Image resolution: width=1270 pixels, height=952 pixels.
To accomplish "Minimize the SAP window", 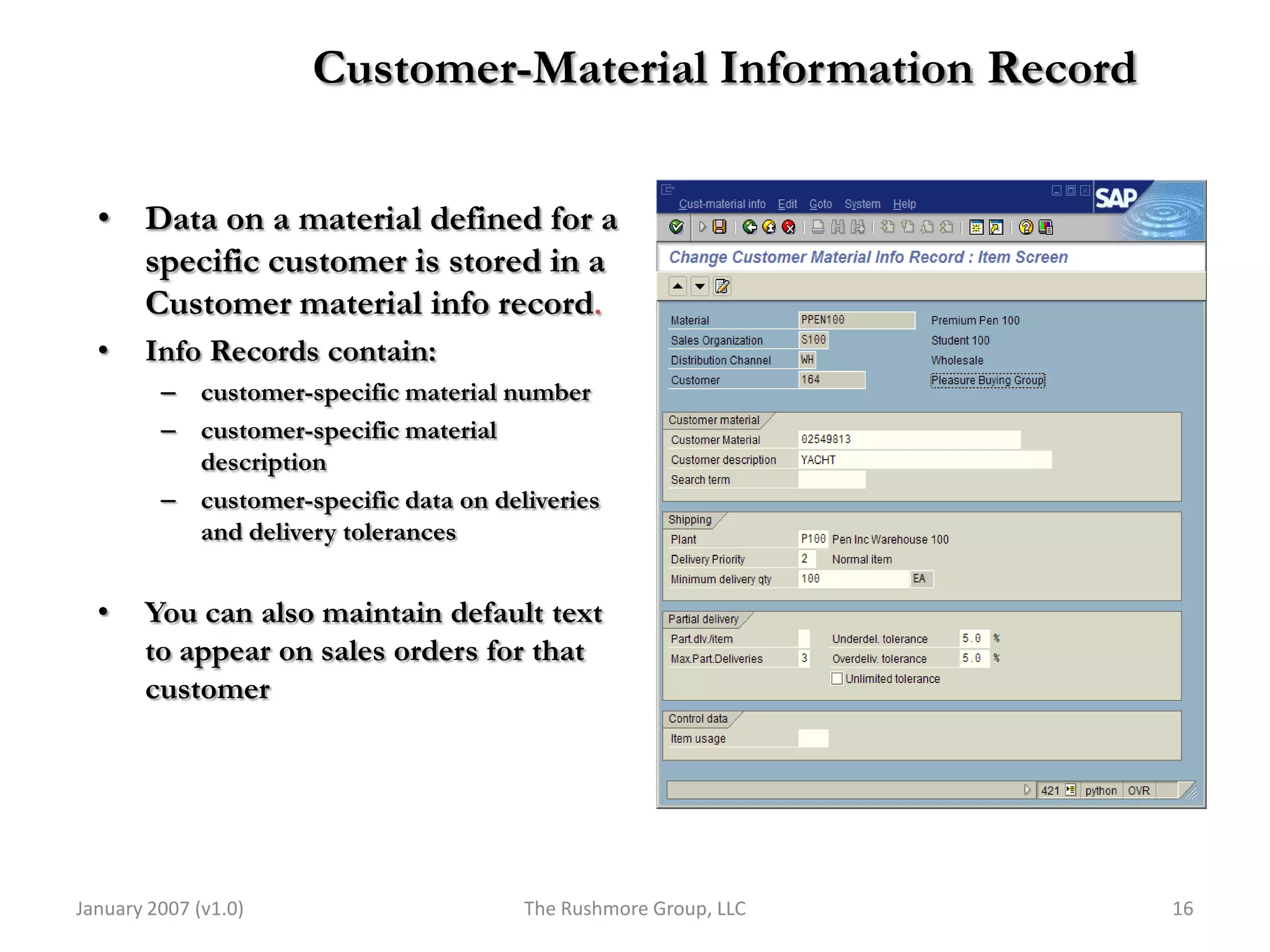I will pyautogui.click(x=1057, y=190).
